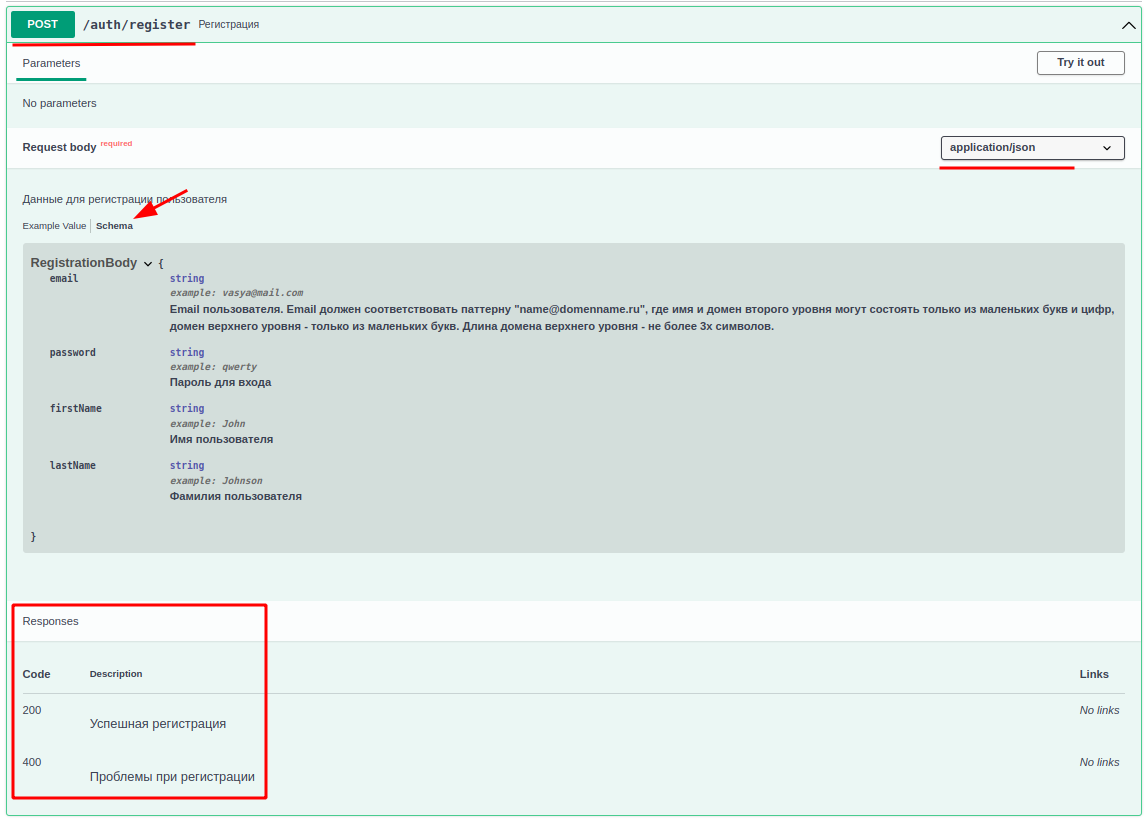Click the firstName property name
The width and height of the screenshot is (1147, 825).
(x=76, y=409)
